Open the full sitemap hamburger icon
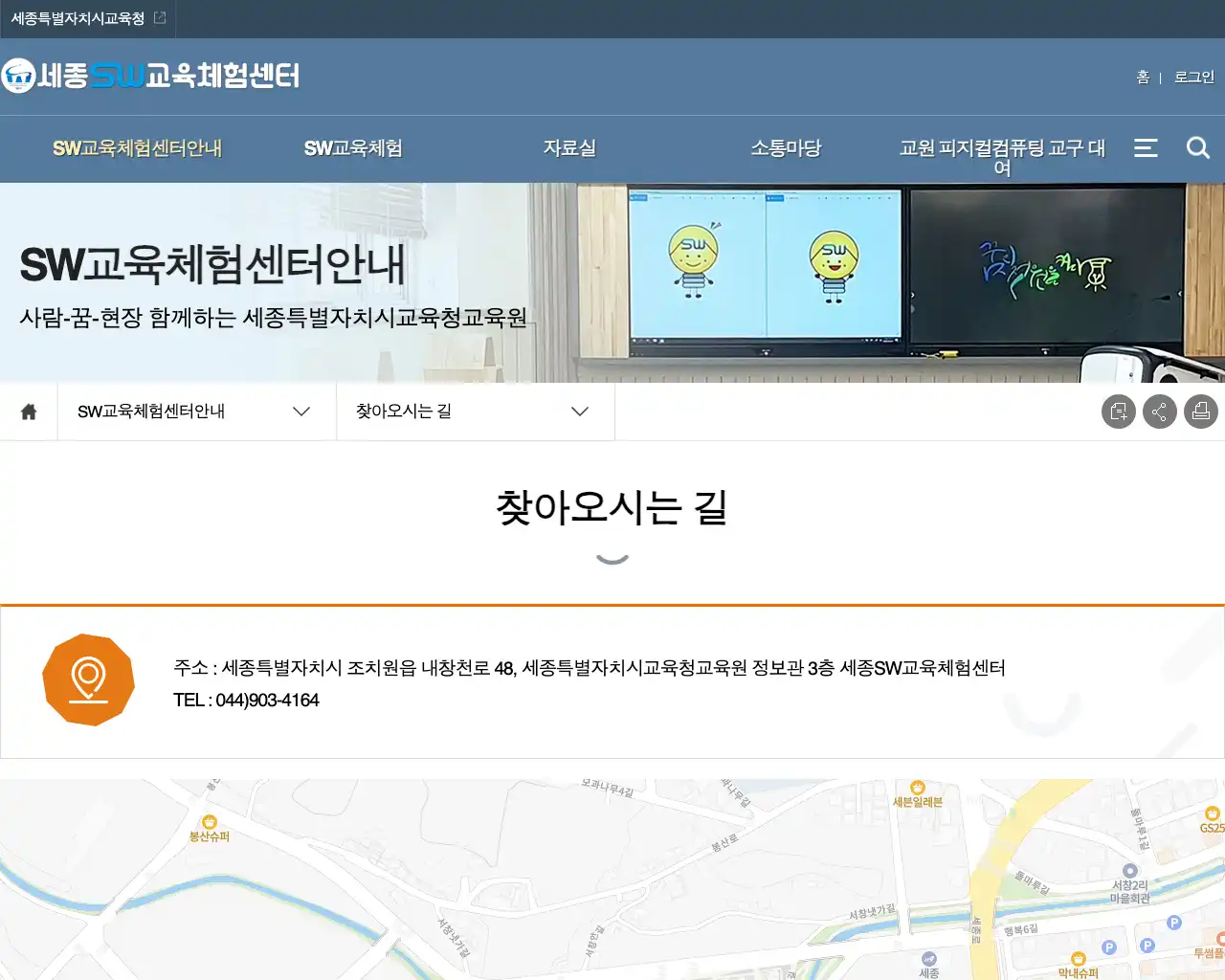1225x980 pixels. tap(1146, 147)
